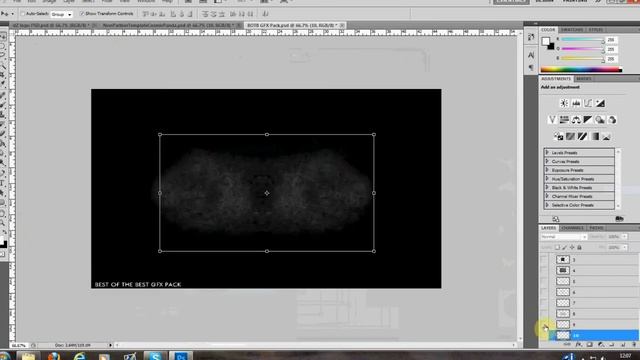
Task: Add an Exposure adjustment
Action: (x=600, y=104)
